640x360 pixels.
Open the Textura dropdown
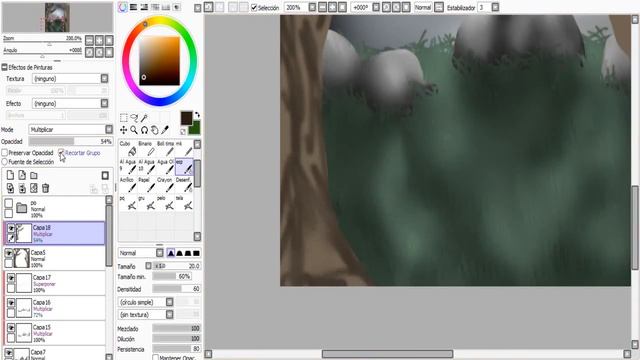(x=70, y=78)
